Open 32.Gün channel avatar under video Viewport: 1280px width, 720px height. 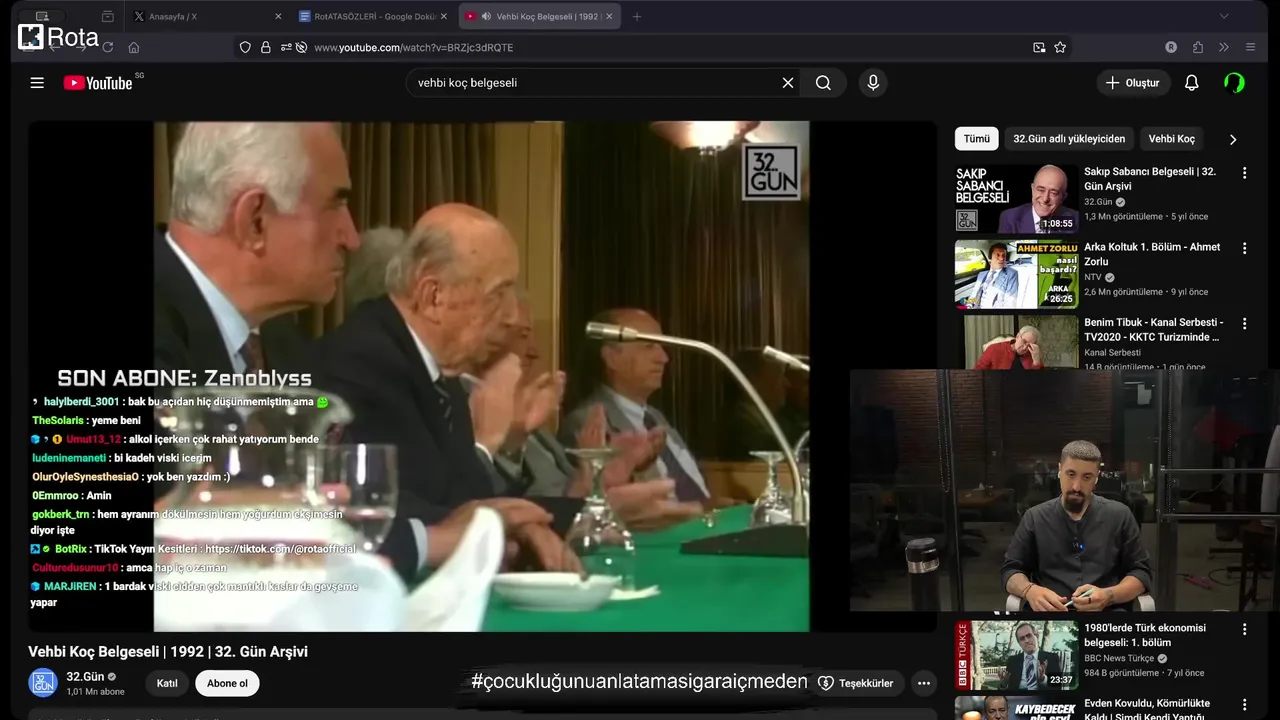pyautogui.click(x=43, y=683)
